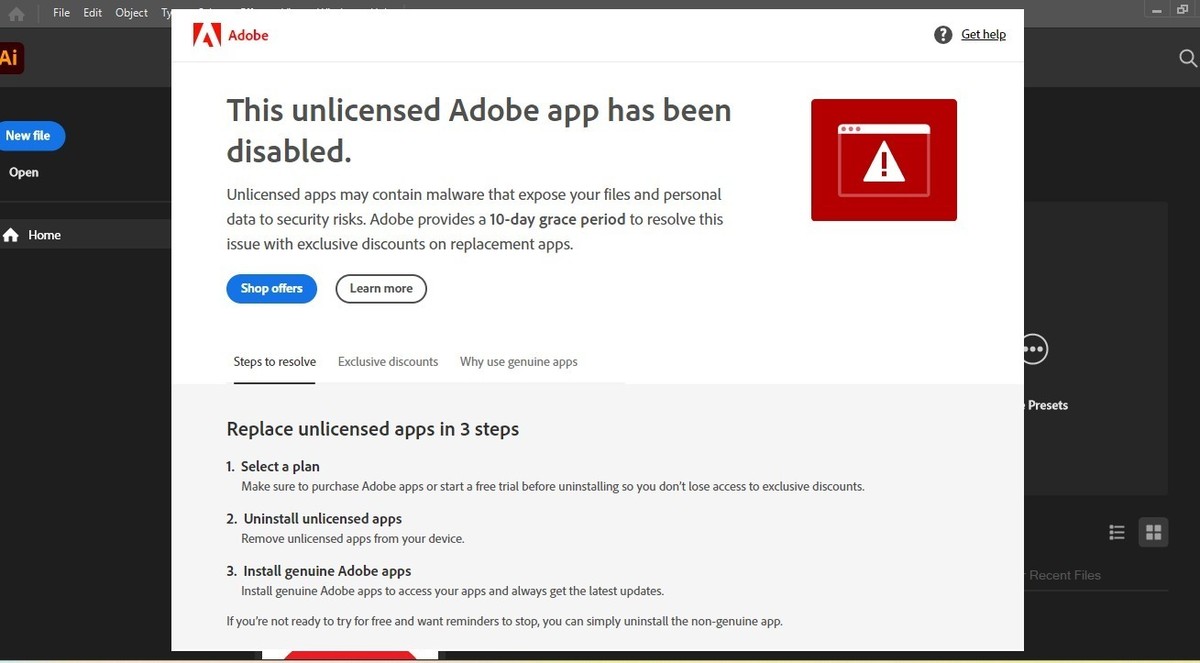
Task: Click the red Adobe logo
Action: 207,35
